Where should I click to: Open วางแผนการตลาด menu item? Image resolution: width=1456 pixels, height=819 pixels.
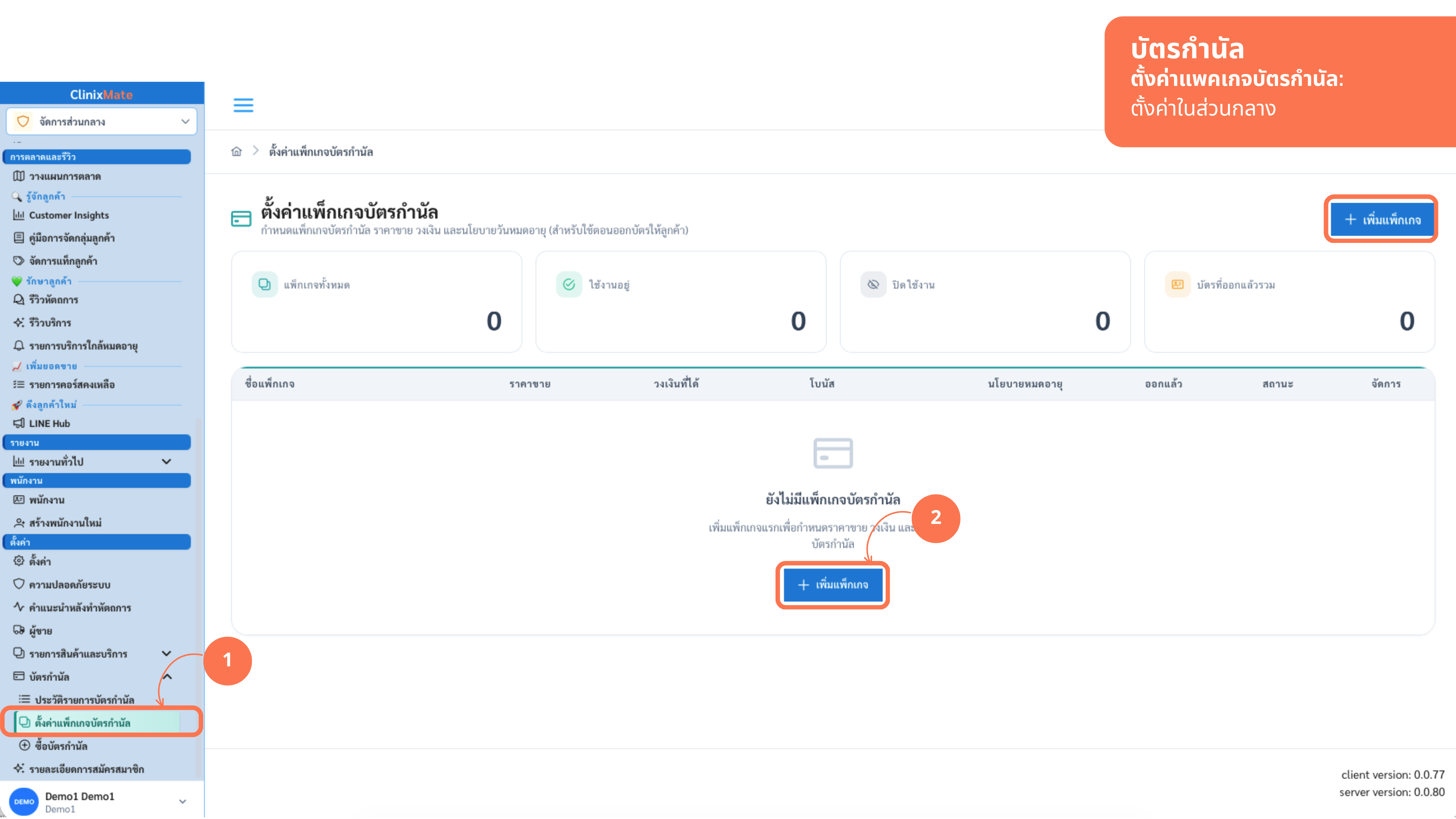(65, 176)
